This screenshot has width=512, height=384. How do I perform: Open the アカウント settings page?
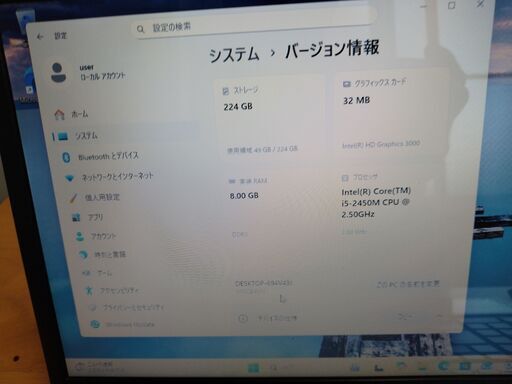click(x=96, y=236)
